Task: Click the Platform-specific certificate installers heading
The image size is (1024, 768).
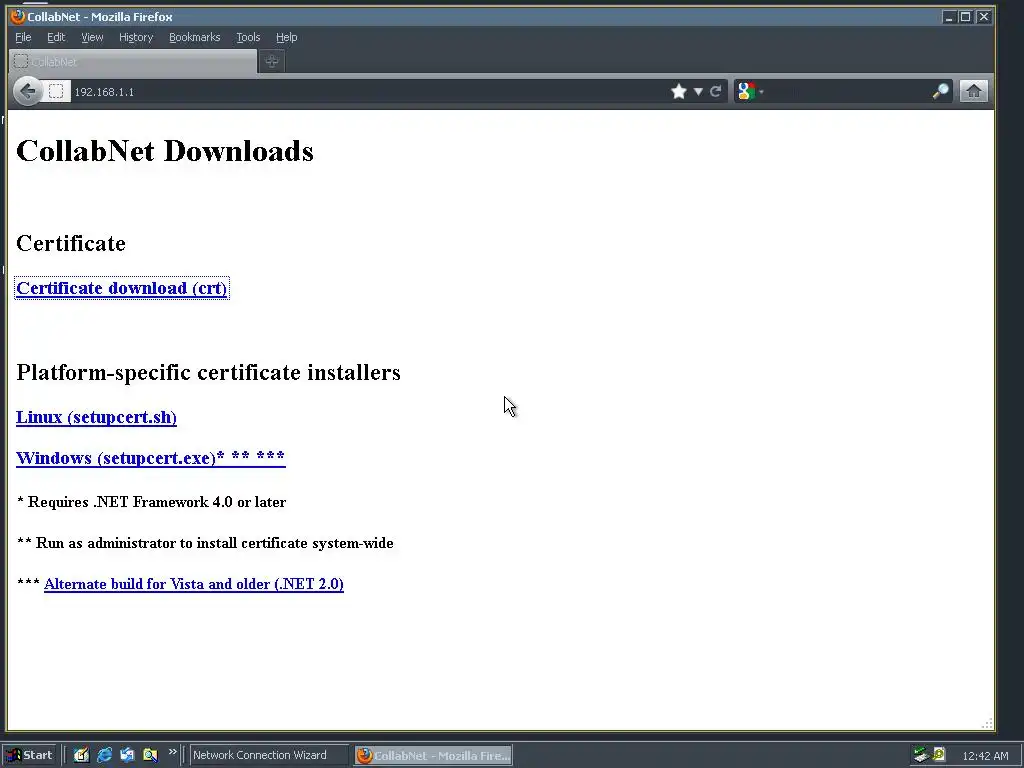Action: (x=208, y=372)
